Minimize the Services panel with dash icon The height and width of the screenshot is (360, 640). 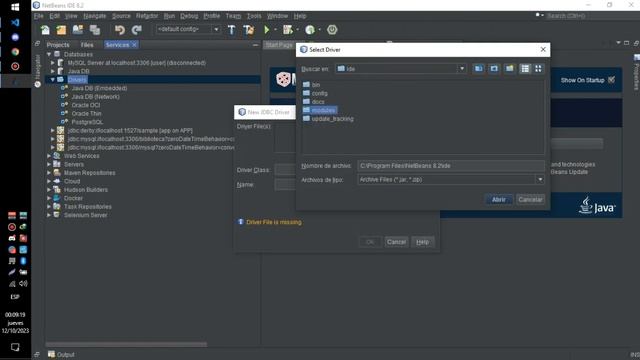click(x=256, y=45)
